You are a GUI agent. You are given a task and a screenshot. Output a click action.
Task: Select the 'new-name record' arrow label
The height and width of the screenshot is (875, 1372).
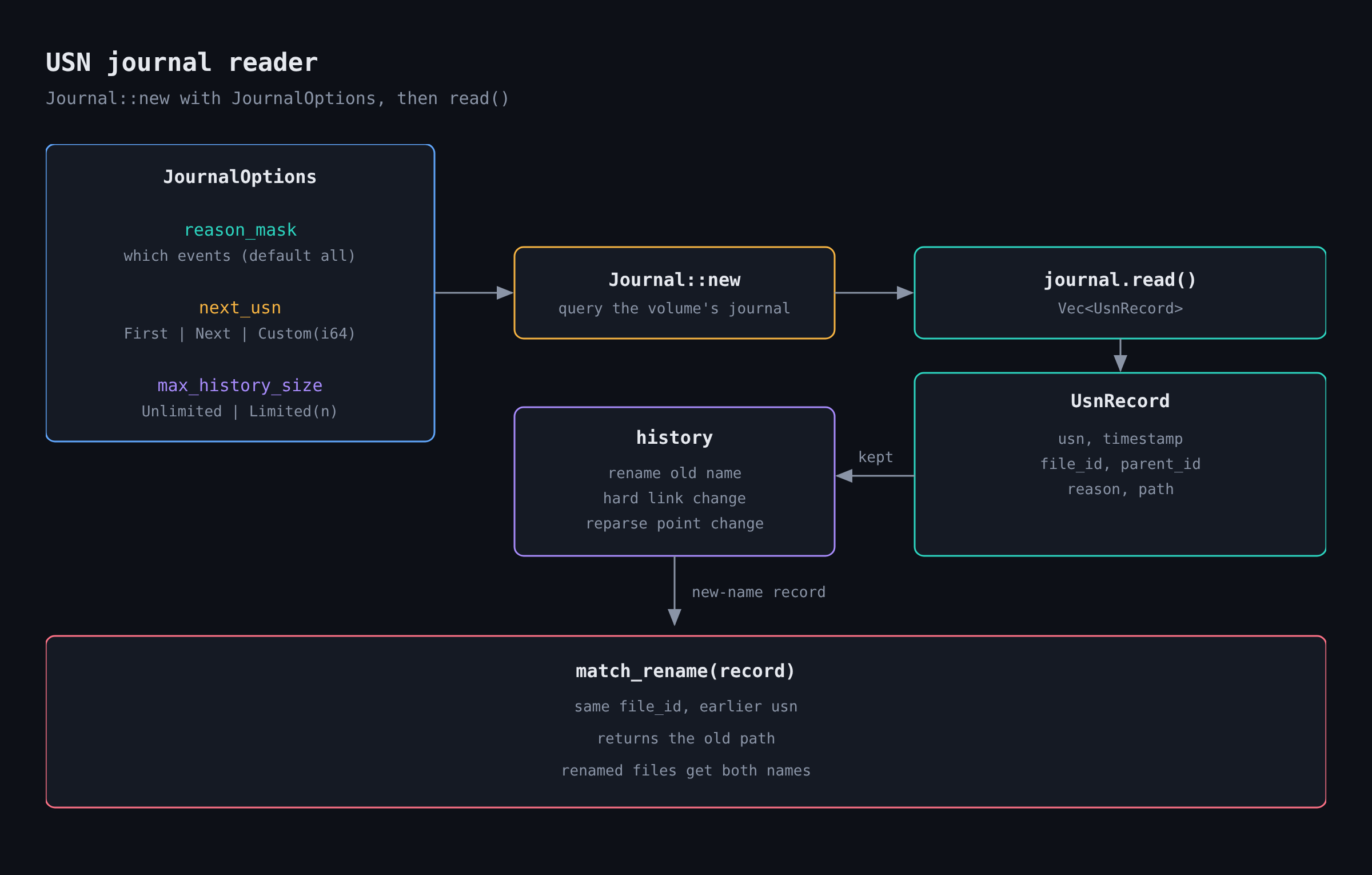tap(759, 592)
